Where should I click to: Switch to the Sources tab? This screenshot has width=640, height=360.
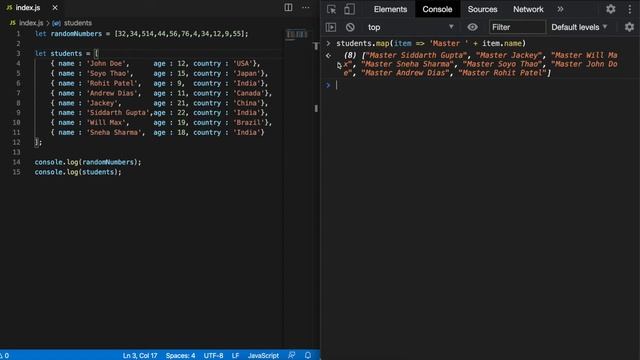(x=482, y=9)
